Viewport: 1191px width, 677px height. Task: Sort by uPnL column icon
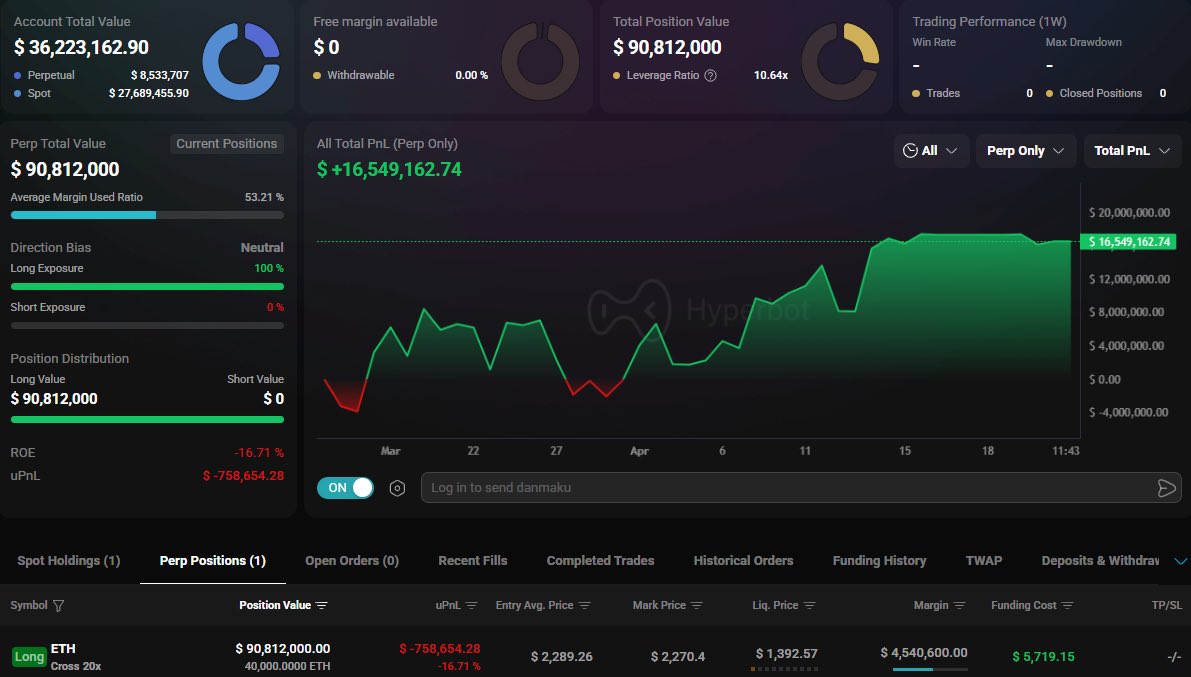click(x=472, y=606)
